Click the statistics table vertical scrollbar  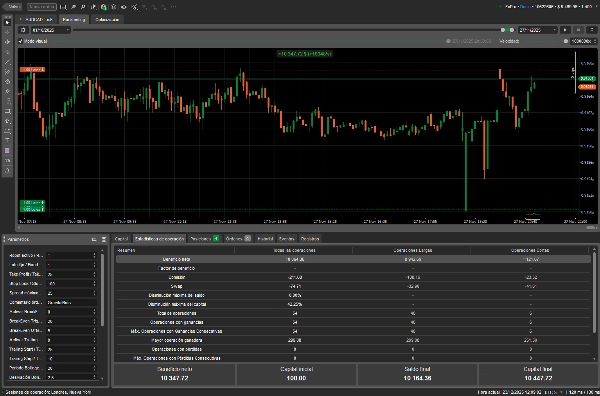click(x=594, y=291)
